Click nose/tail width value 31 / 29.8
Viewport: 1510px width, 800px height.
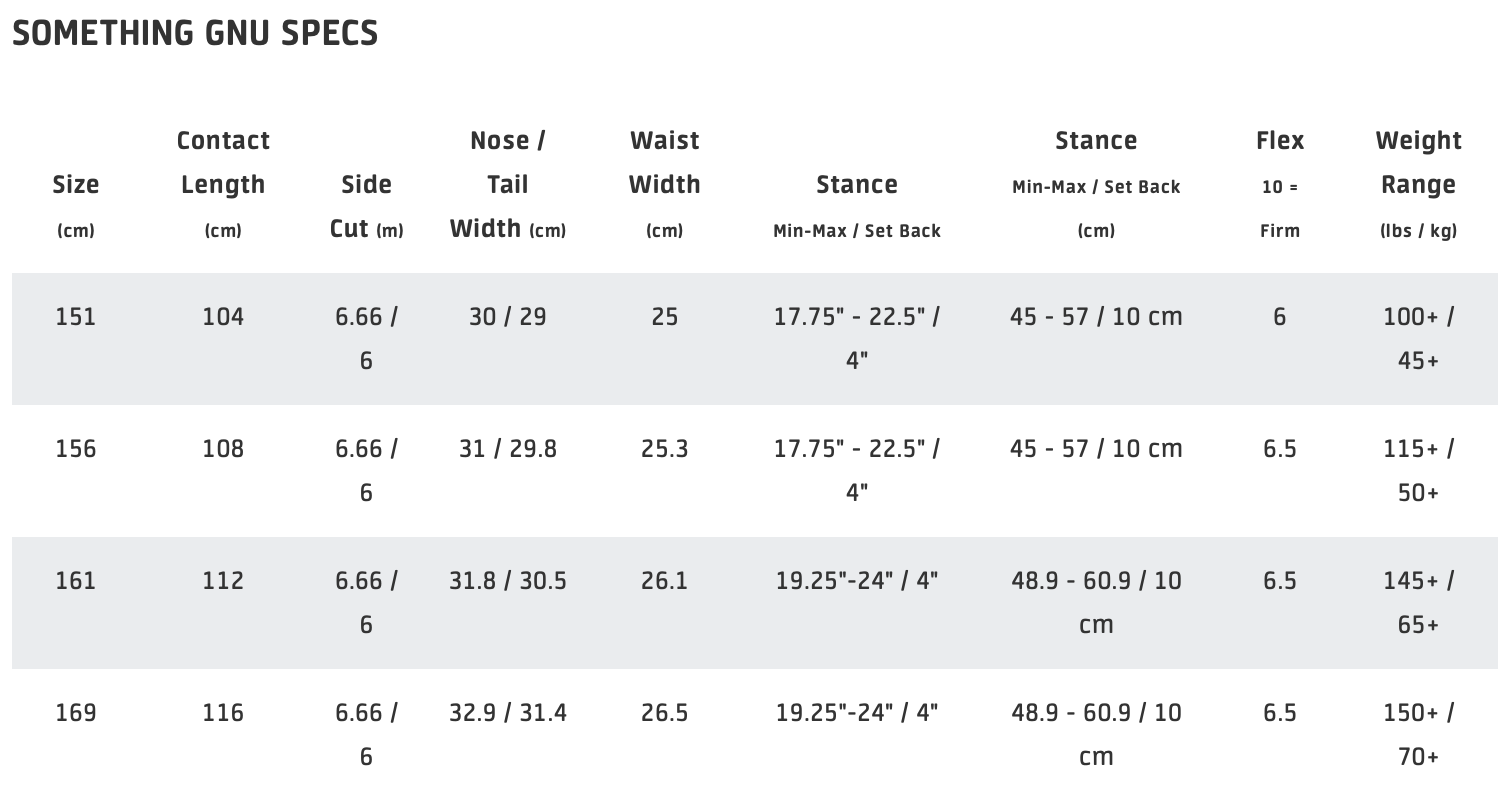coord(508,449)
